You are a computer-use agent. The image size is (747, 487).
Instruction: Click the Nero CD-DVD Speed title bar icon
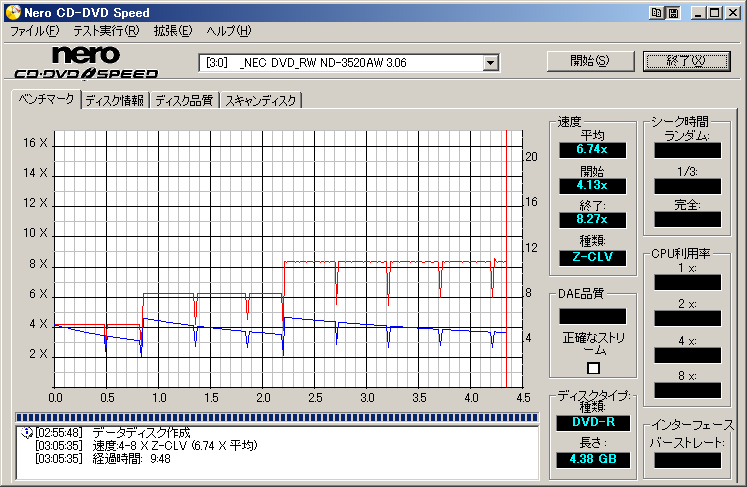tap(11, 12)
